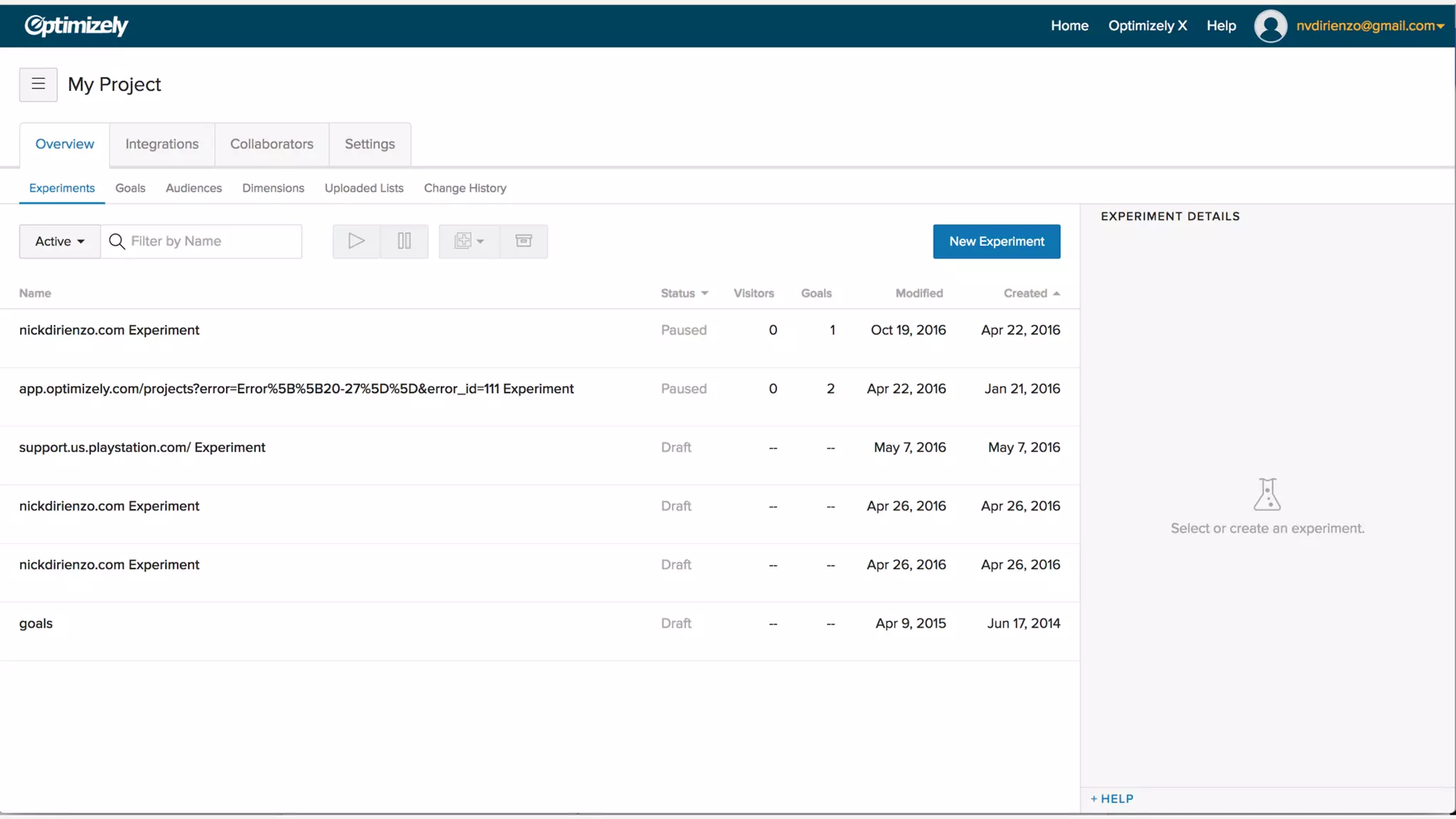This screenshot has width=1456, height=819.
Task: Open the Collaborators tab
Action: pyautogui.click(x=272, y=144)
